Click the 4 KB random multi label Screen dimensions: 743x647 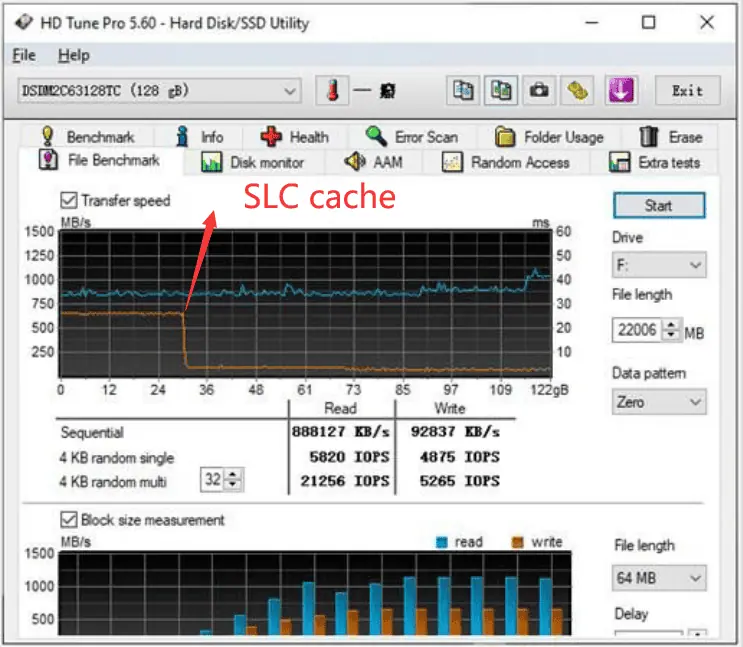[x=113, y=482]
